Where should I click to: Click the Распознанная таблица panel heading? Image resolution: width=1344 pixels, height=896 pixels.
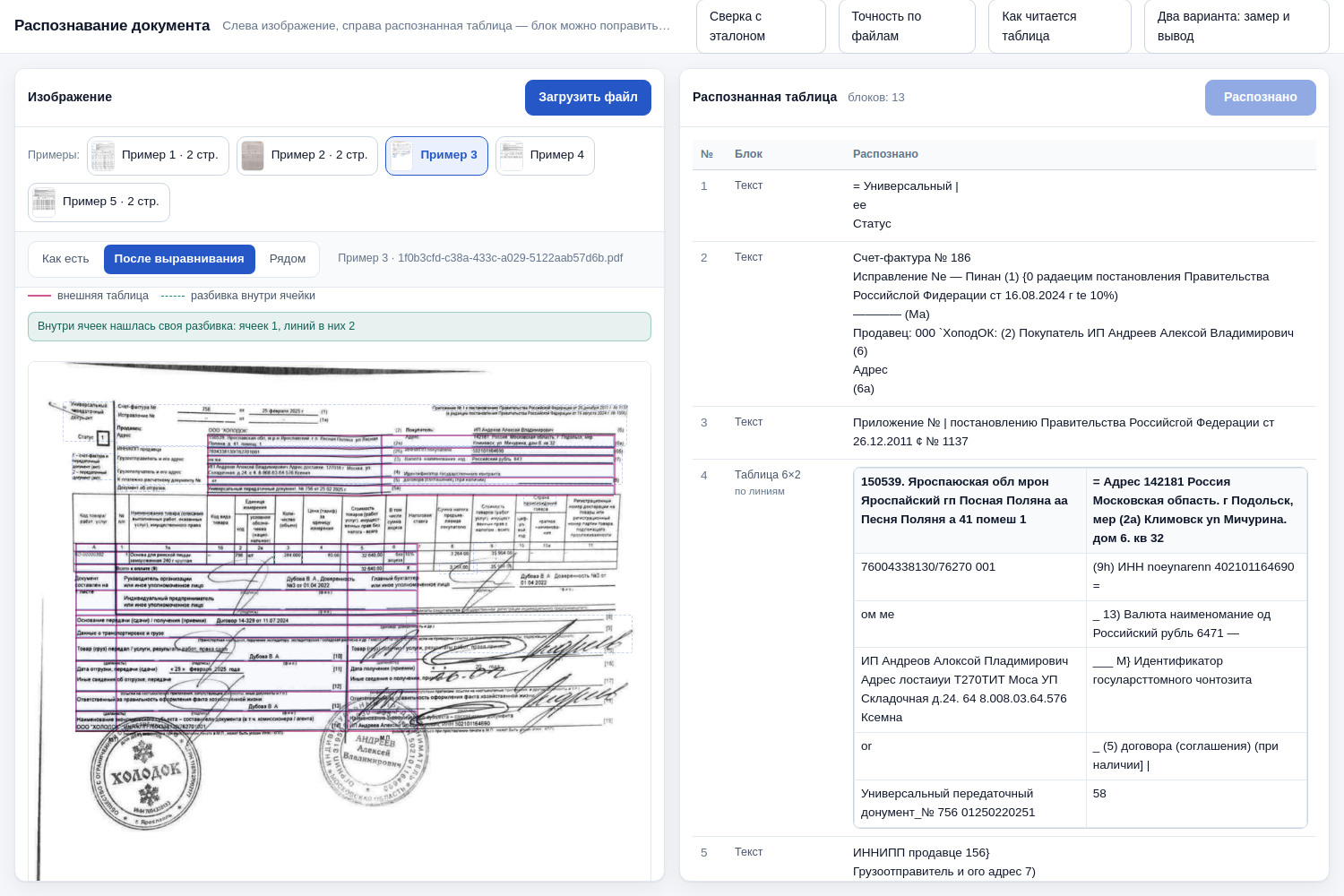tap(765, 98)
